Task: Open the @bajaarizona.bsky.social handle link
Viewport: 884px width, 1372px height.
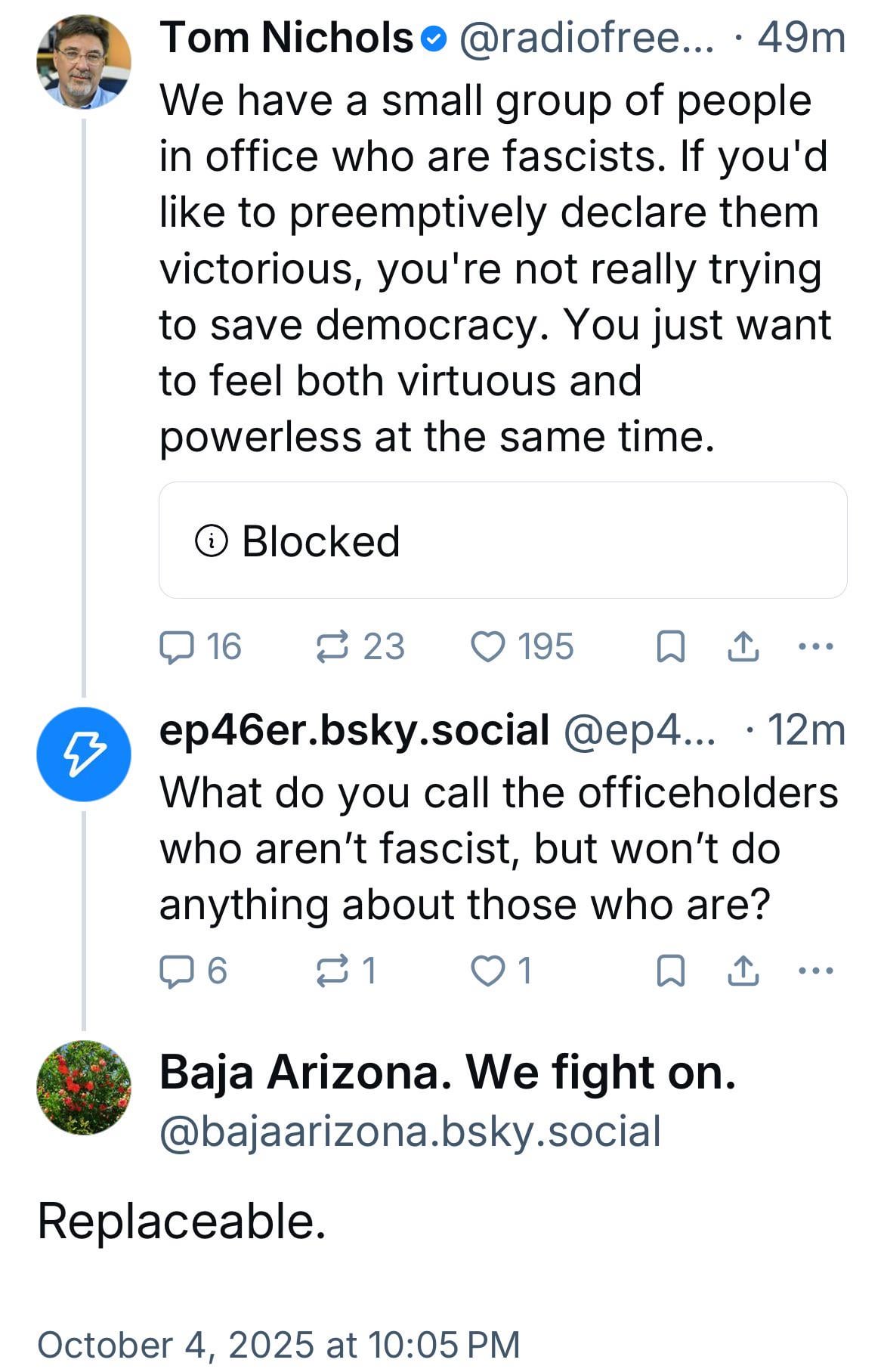Action: (x=410, y=1132)
